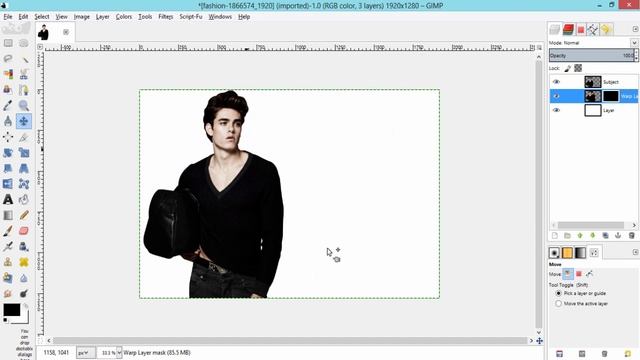The width and height of the screenshot is (640, 360).
Task: Select the Zoom magnifier tool
Action: (24, 105)
